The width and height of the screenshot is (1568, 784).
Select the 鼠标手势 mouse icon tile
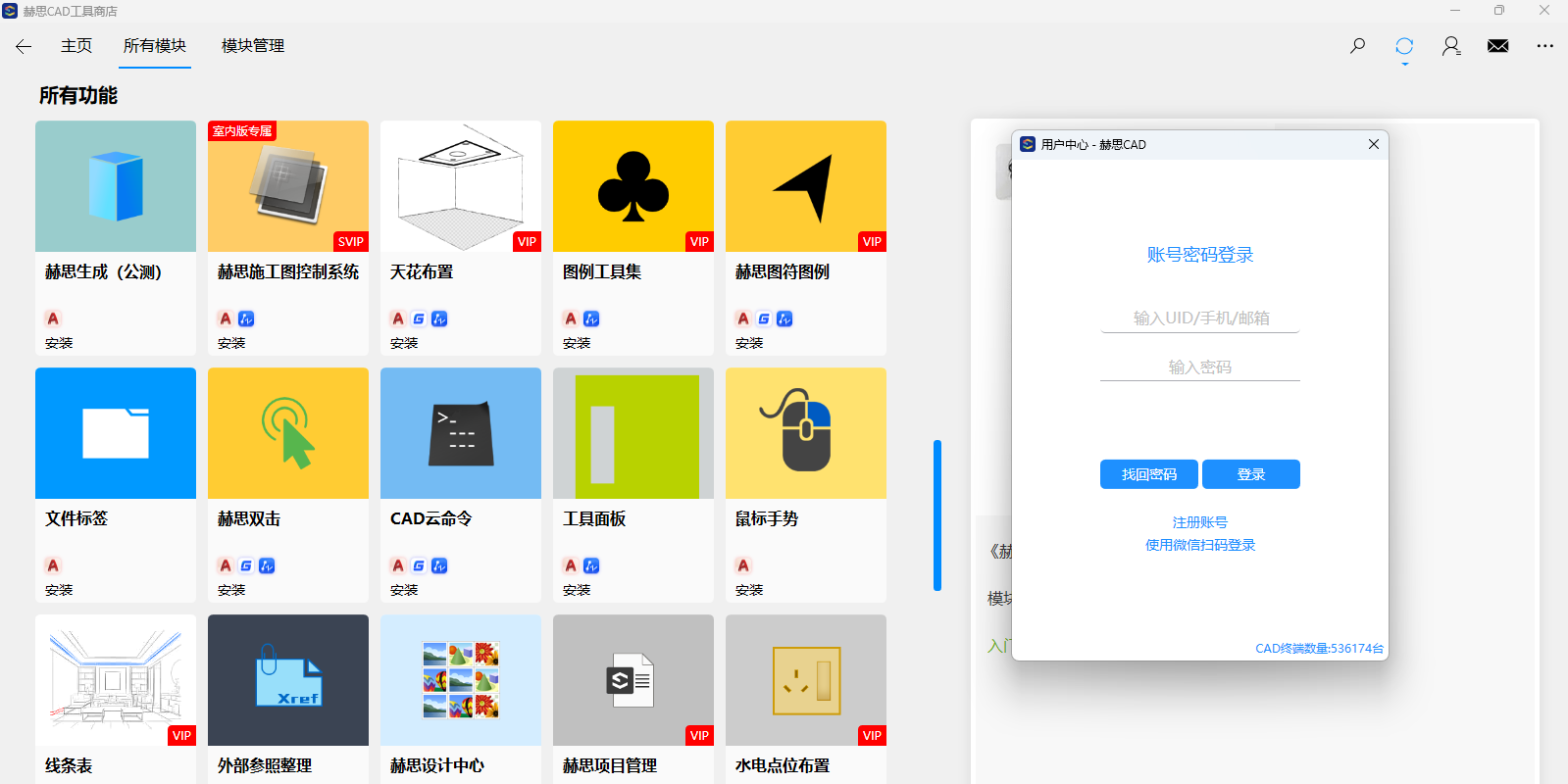tap(806, 433)
